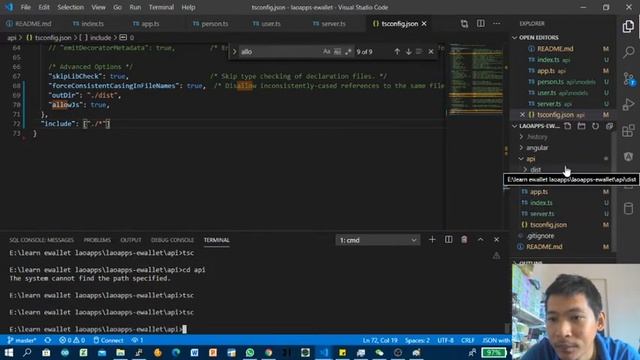640x360 pixels.
Task: Go to next match in find widget
Action: (409, 52)
